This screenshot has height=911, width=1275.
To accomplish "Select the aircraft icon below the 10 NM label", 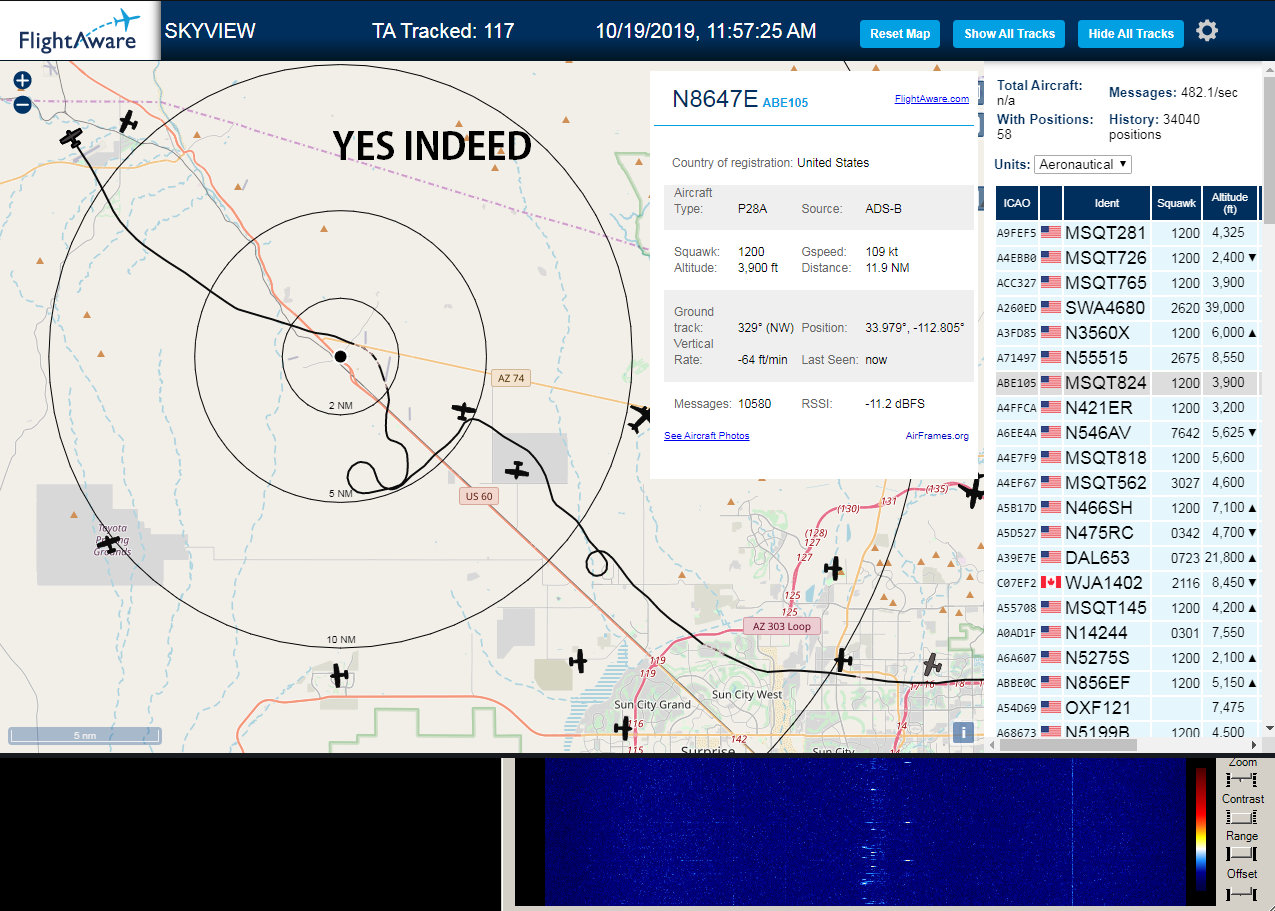I will click(x=340, y=675).
